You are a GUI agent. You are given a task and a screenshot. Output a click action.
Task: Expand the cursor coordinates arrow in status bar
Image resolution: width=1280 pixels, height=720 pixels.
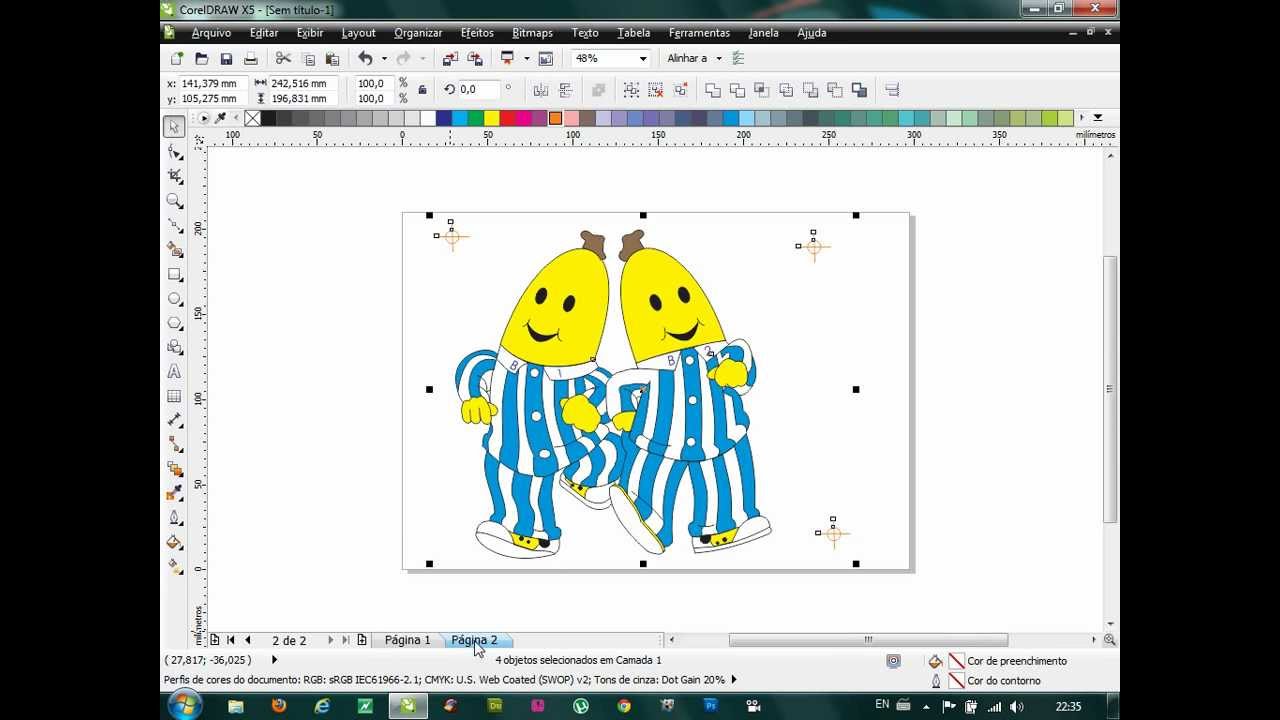[274, 660]
